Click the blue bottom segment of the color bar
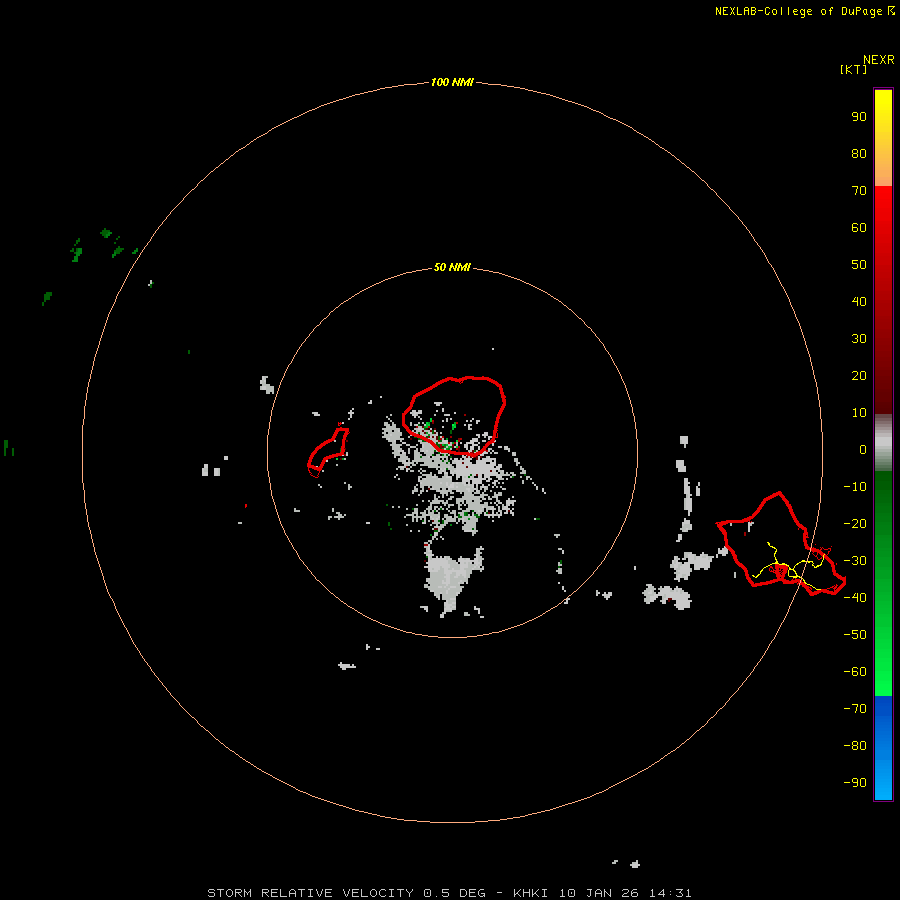The image size is (900, 900). tap(883, 748)
